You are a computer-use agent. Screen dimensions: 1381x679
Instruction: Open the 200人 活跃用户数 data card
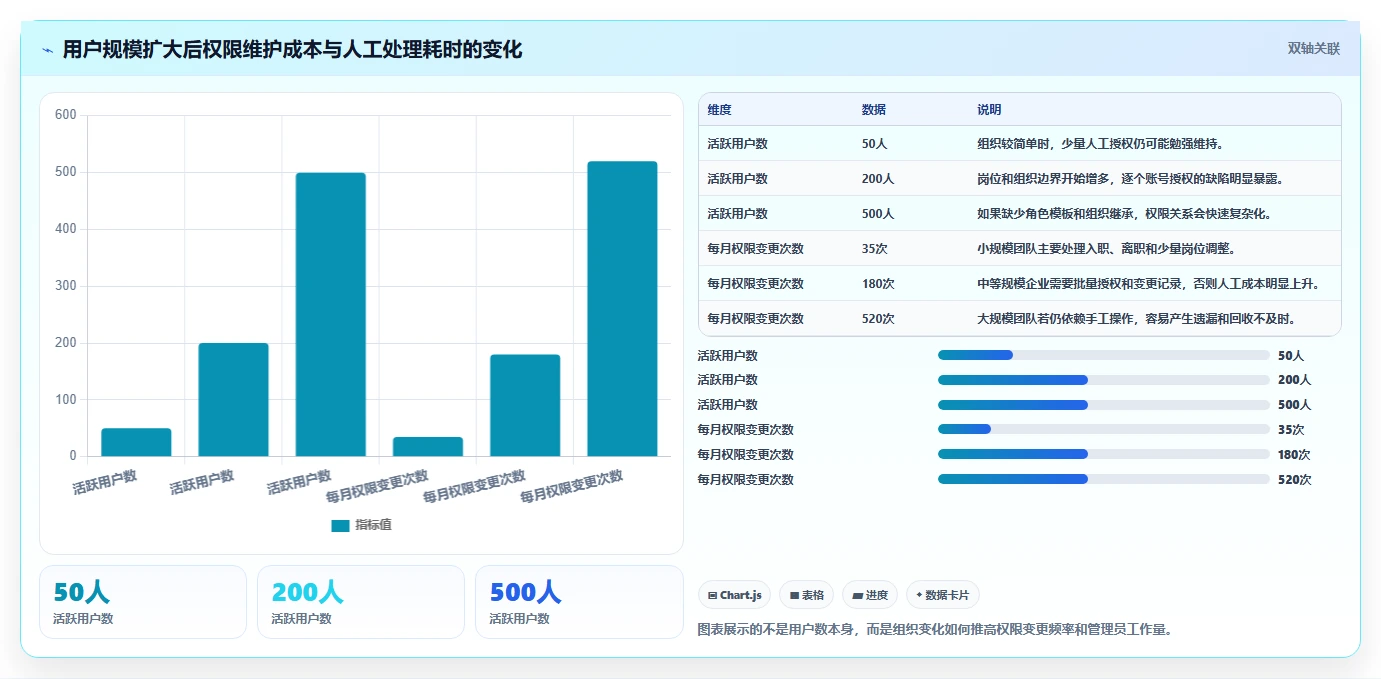(x=361, y=601)
